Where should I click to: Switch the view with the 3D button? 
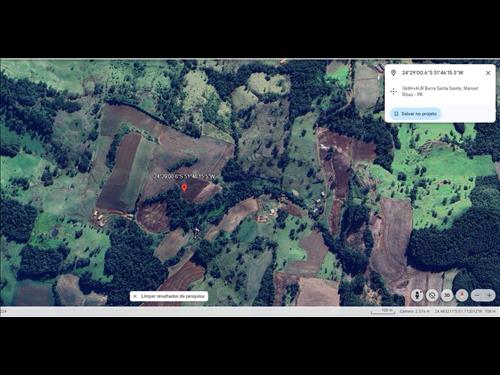447,295
